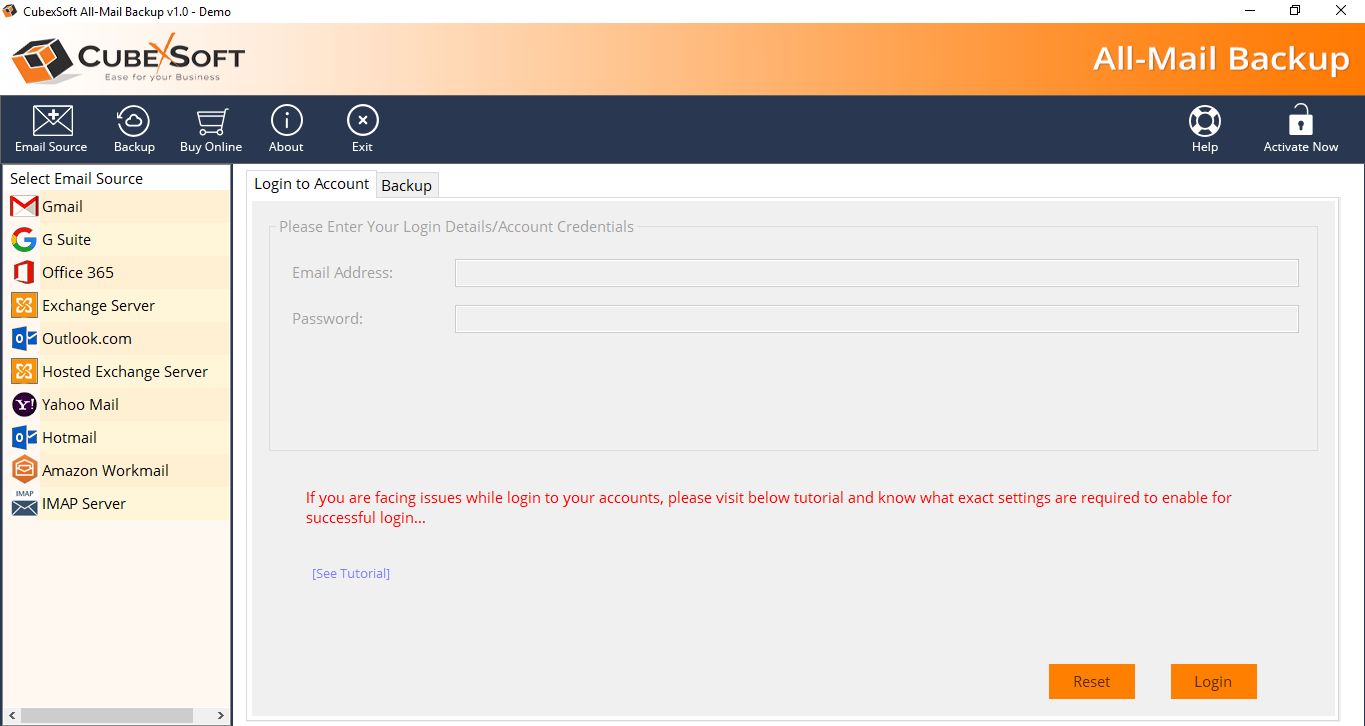Click the Select Email Source heading
Viewport: 1365px width, 726px height.
pyautogui.click(x=76, y=179)
